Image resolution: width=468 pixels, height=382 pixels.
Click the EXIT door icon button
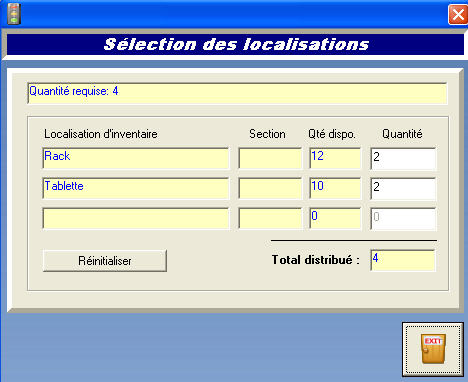pos(433,349)
